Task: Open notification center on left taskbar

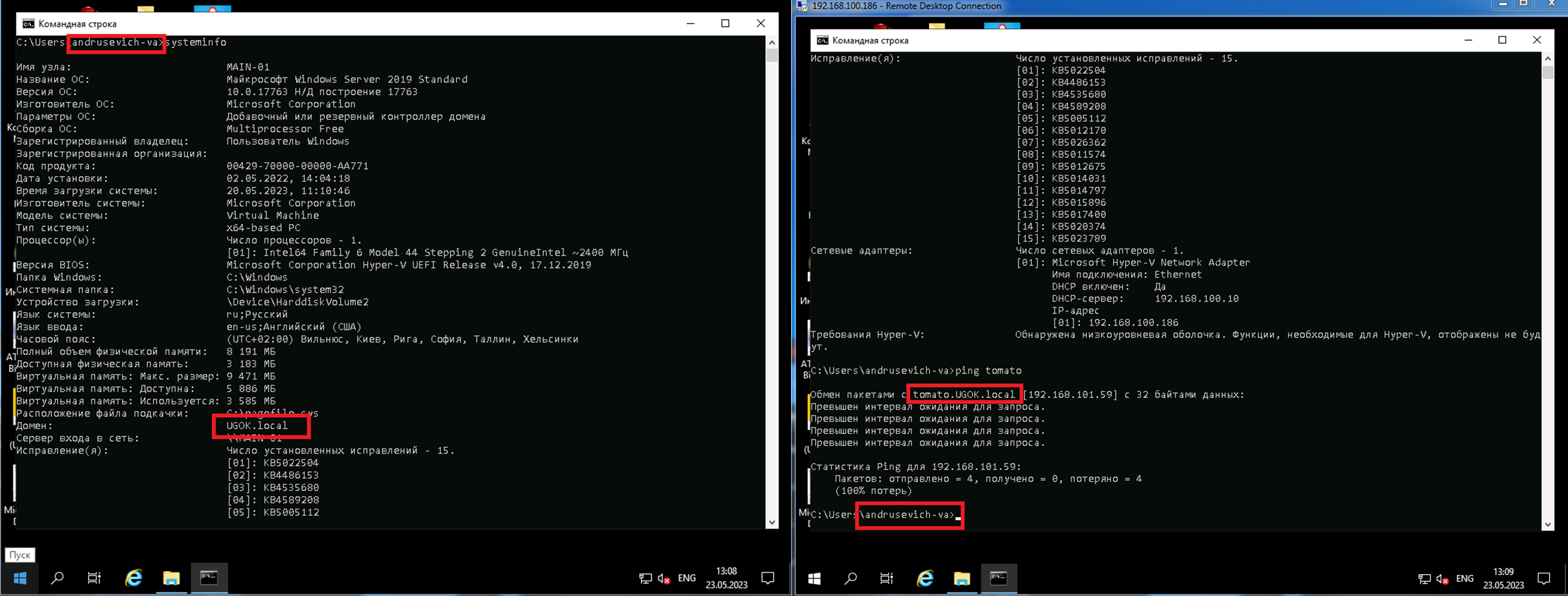Action: click(x=768, y=578)
